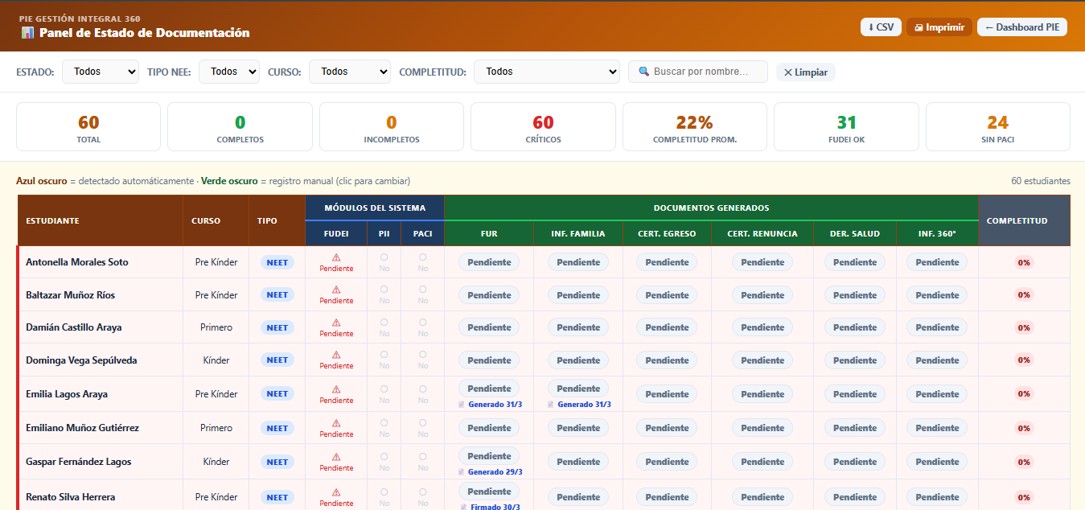The height and width of the screenshot is (510, 1085).
Task: Click FUDEI warning icon for Dominga Vega Sepúlveda
Action: (x=336, y=355)
